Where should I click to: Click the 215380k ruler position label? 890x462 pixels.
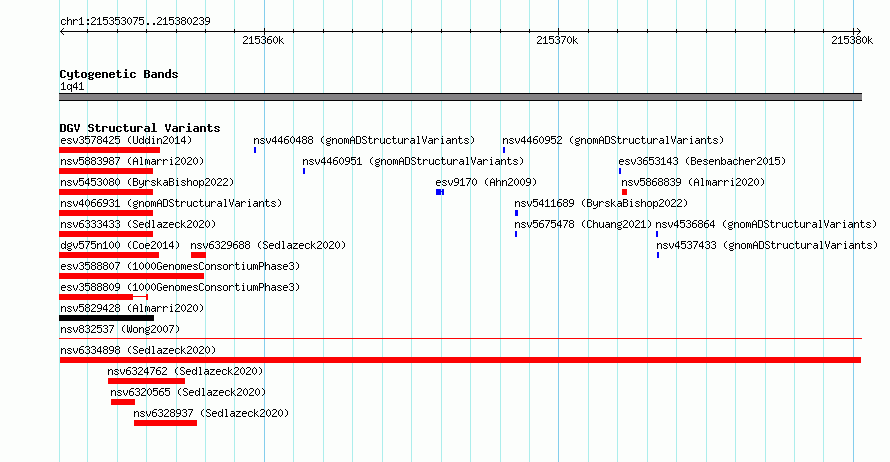pyautogui.click(x=852, y=40)
